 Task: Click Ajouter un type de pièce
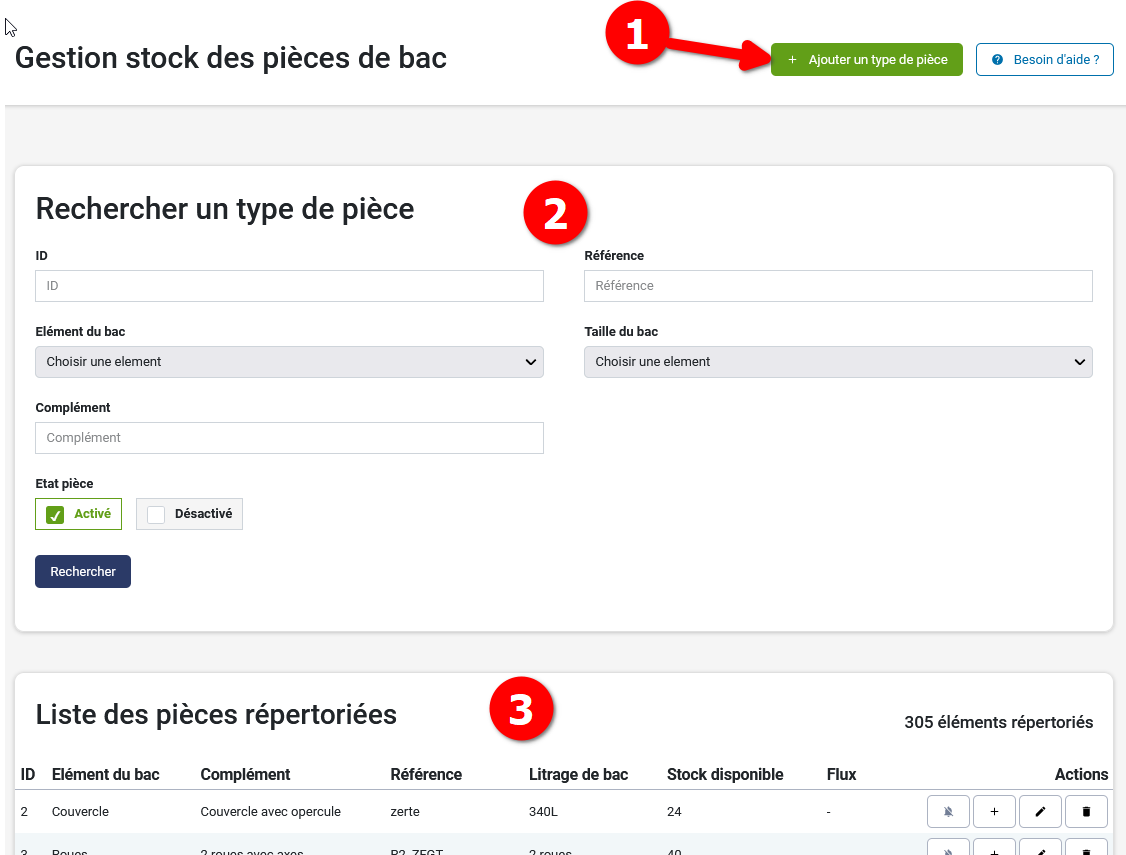click(866, 59)
